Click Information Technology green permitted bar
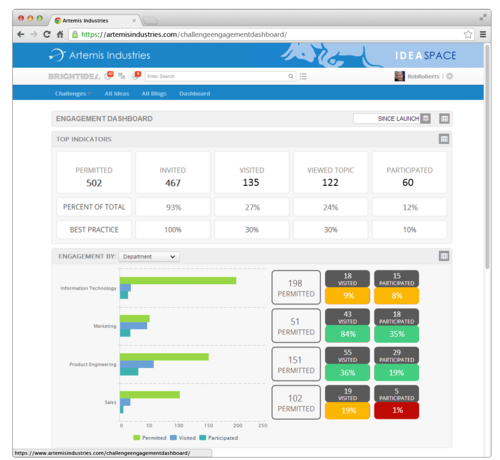The height and width of the screenshot is (460, 500). coord(178,281)
